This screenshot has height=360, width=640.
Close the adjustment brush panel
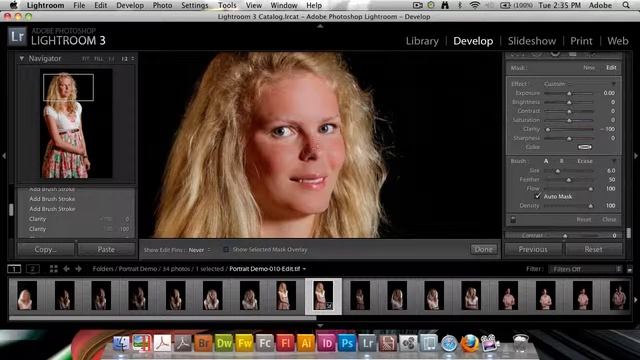[609, 220]
